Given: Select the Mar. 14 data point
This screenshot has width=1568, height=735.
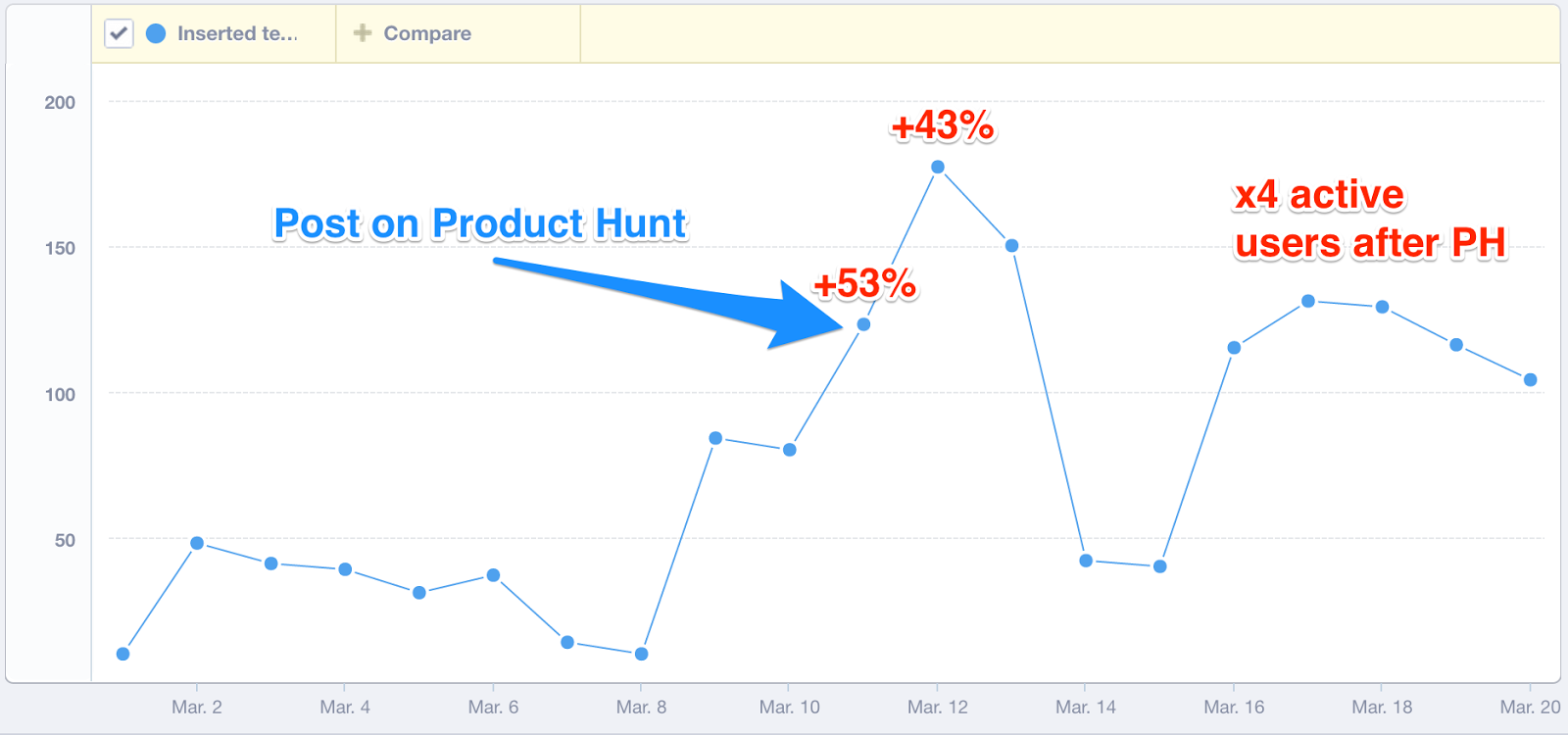Looking at the screenshot, I should (1086, 561).
